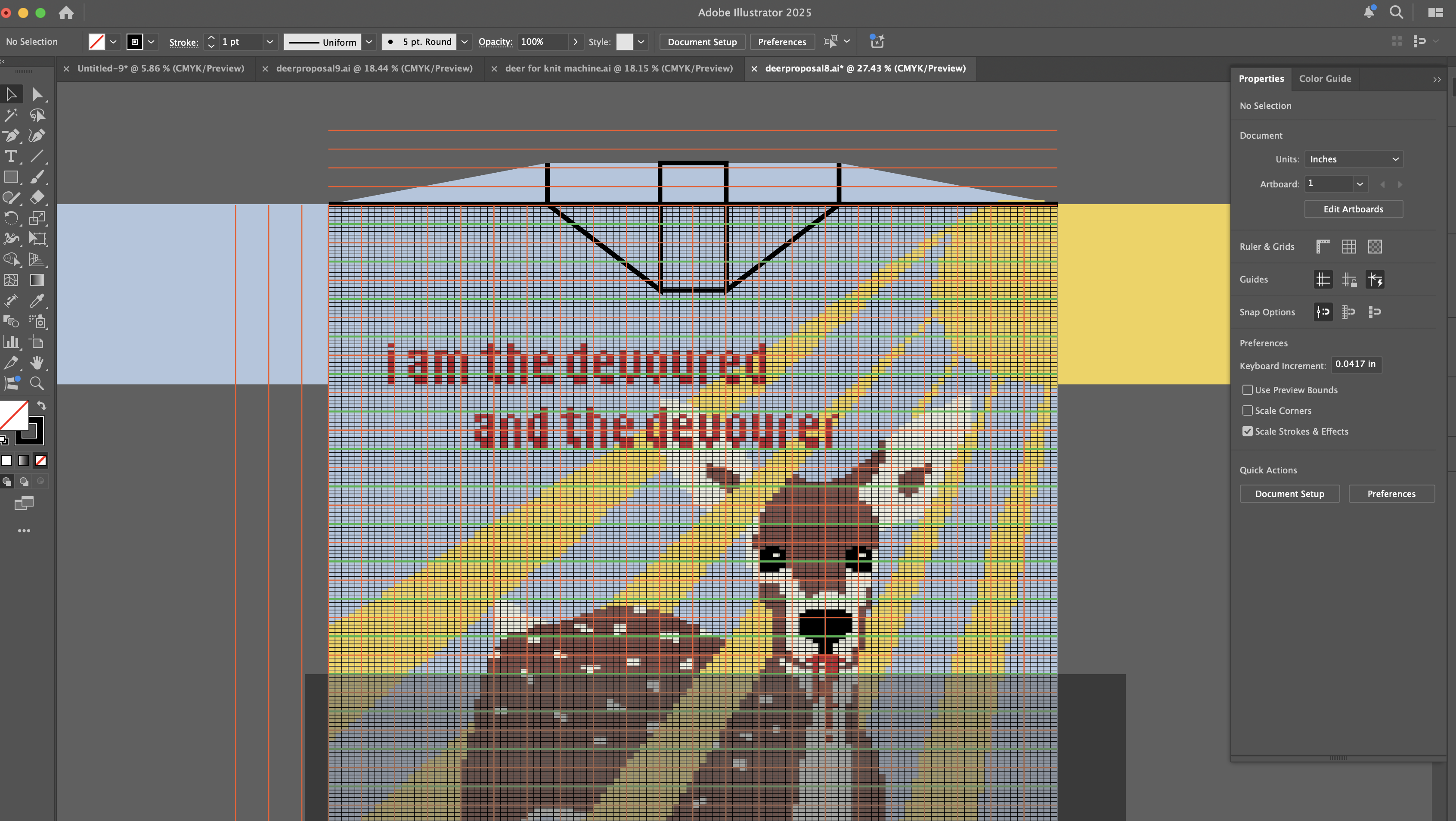
Task: Switch to deerproposal9.ai document tab
Action: click(x=374, y=68)
